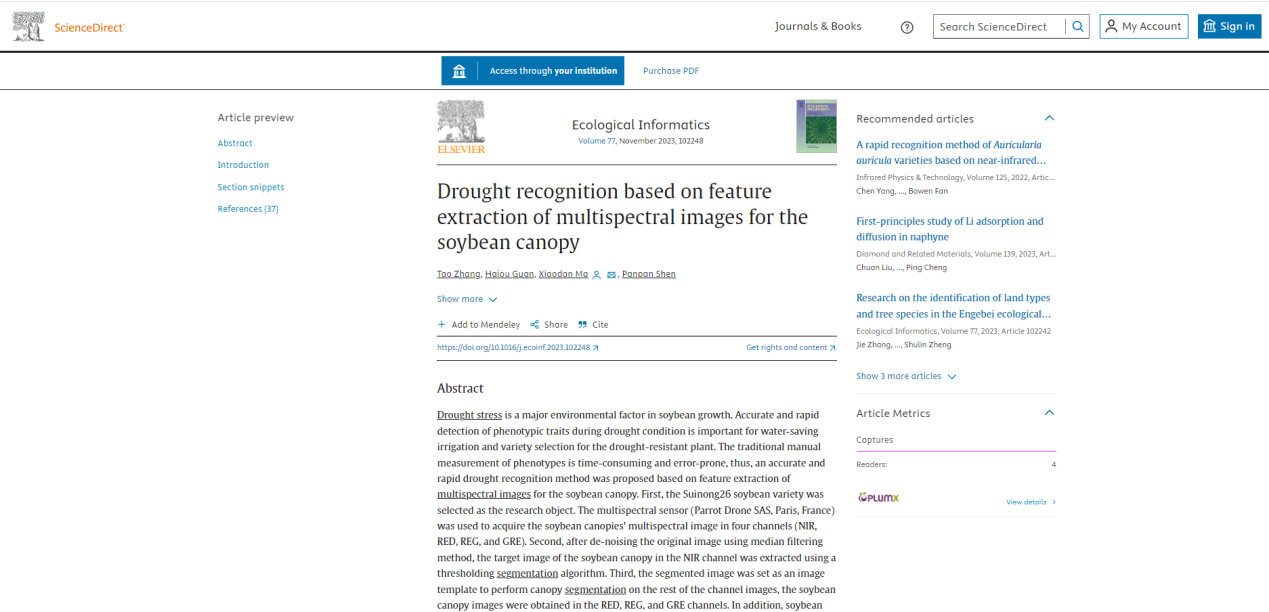Click the ScienceDirect tree logo
Viewport: 1269px width, 612px height.
pyautogui.click(x=29, y=27)
